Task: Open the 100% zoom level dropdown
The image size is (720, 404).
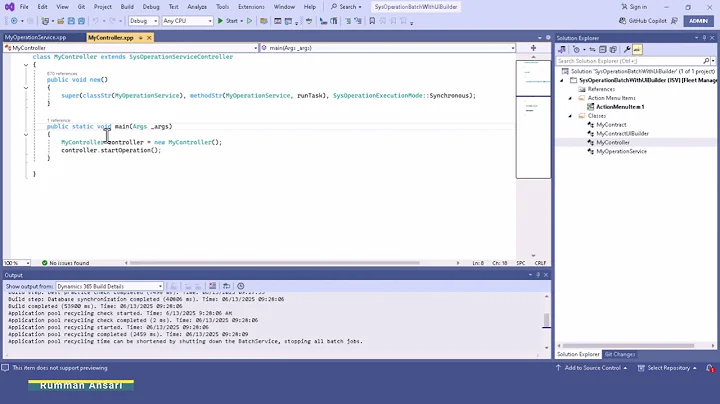Action: pos(17,263)
